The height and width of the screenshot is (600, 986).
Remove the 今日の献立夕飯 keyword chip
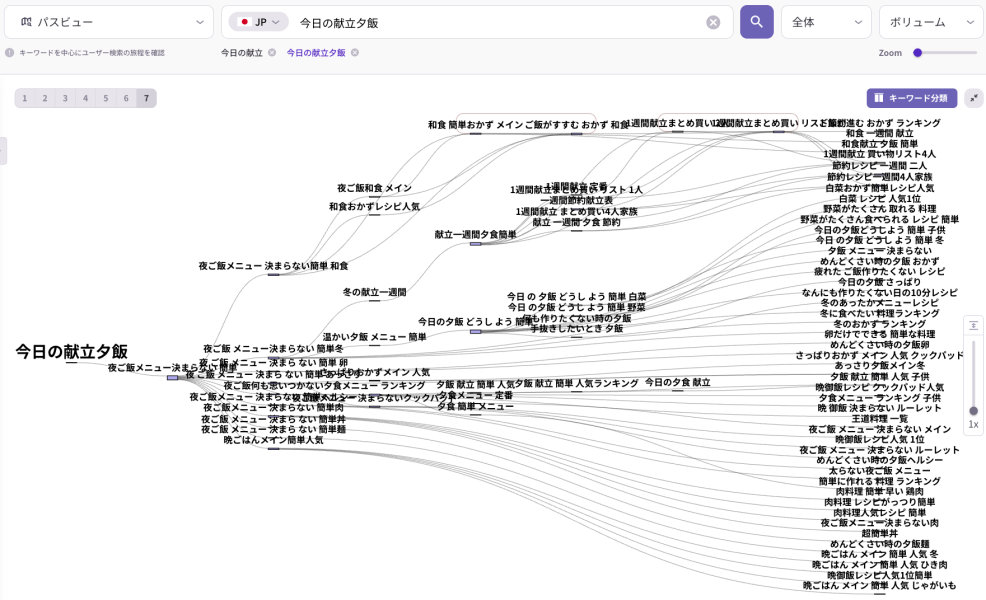coord(355,53)
